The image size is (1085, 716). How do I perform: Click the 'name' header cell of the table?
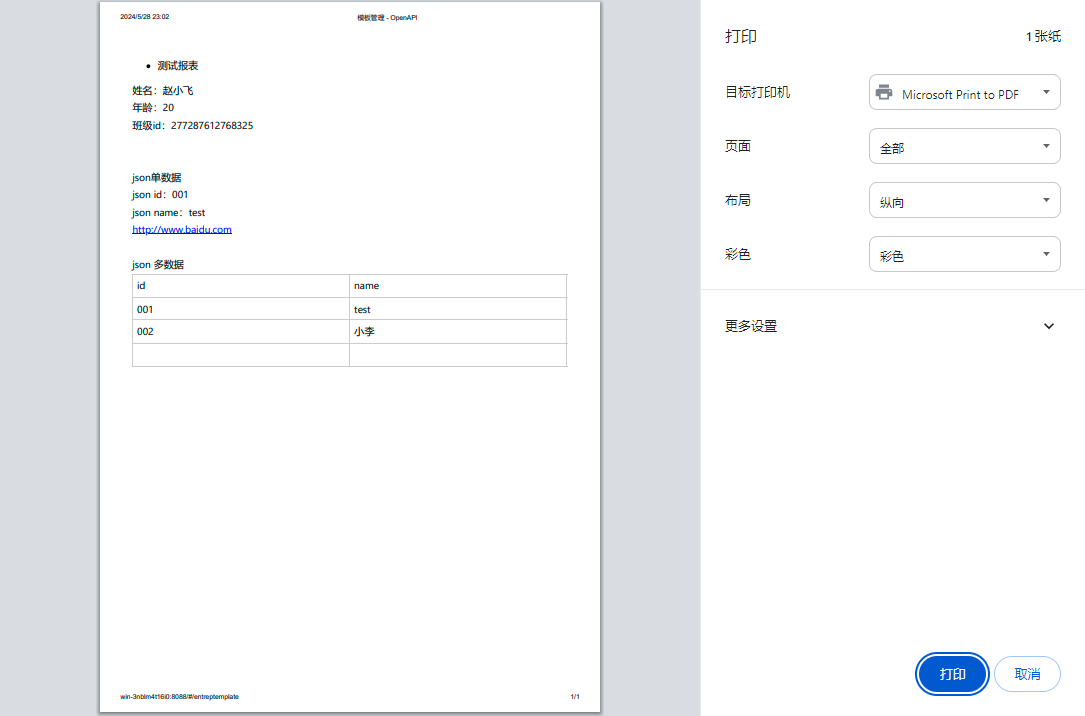[366, 286]
